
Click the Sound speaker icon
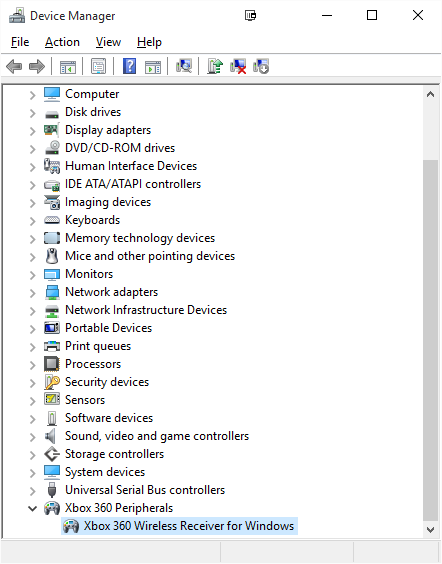coord(50,436)
